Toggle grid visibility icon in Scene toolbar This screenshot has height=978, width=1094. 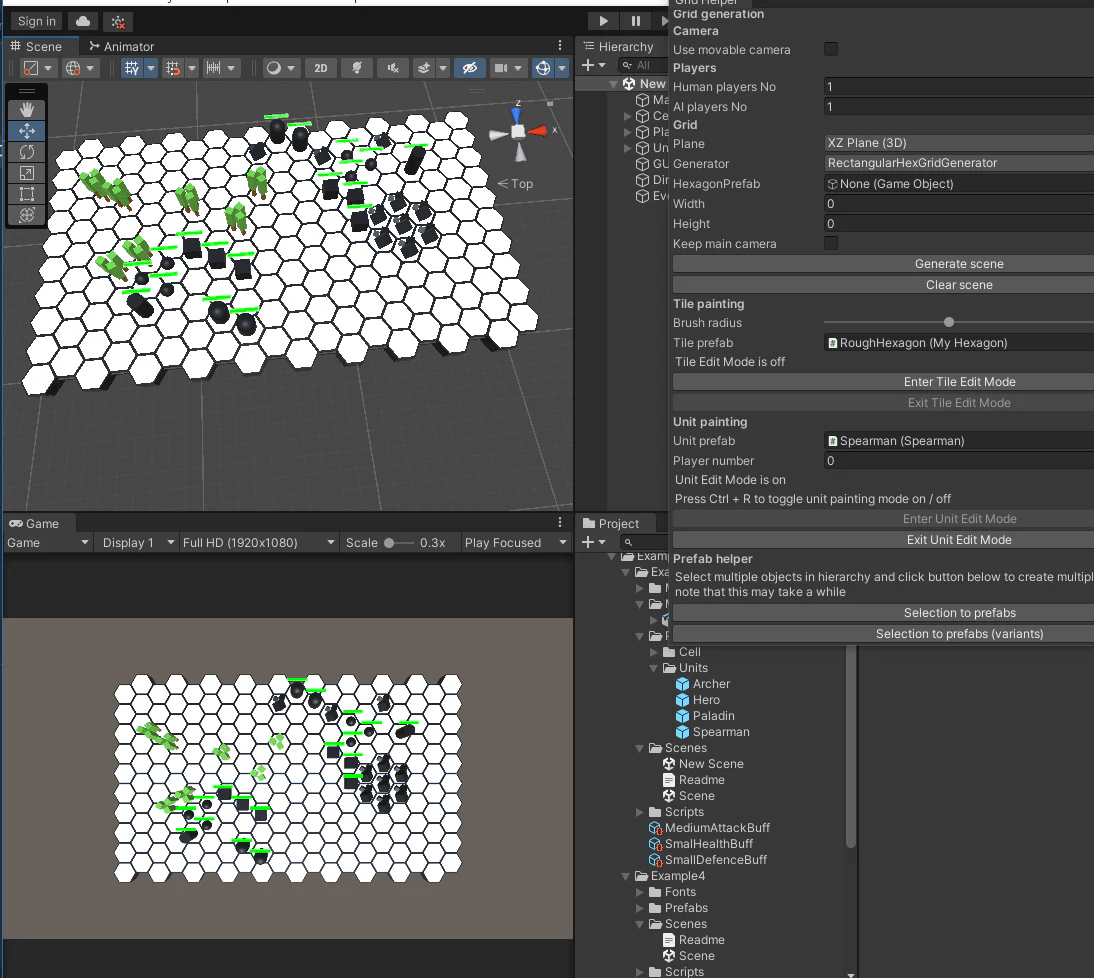pyautogui.click(x=131, y=68)
